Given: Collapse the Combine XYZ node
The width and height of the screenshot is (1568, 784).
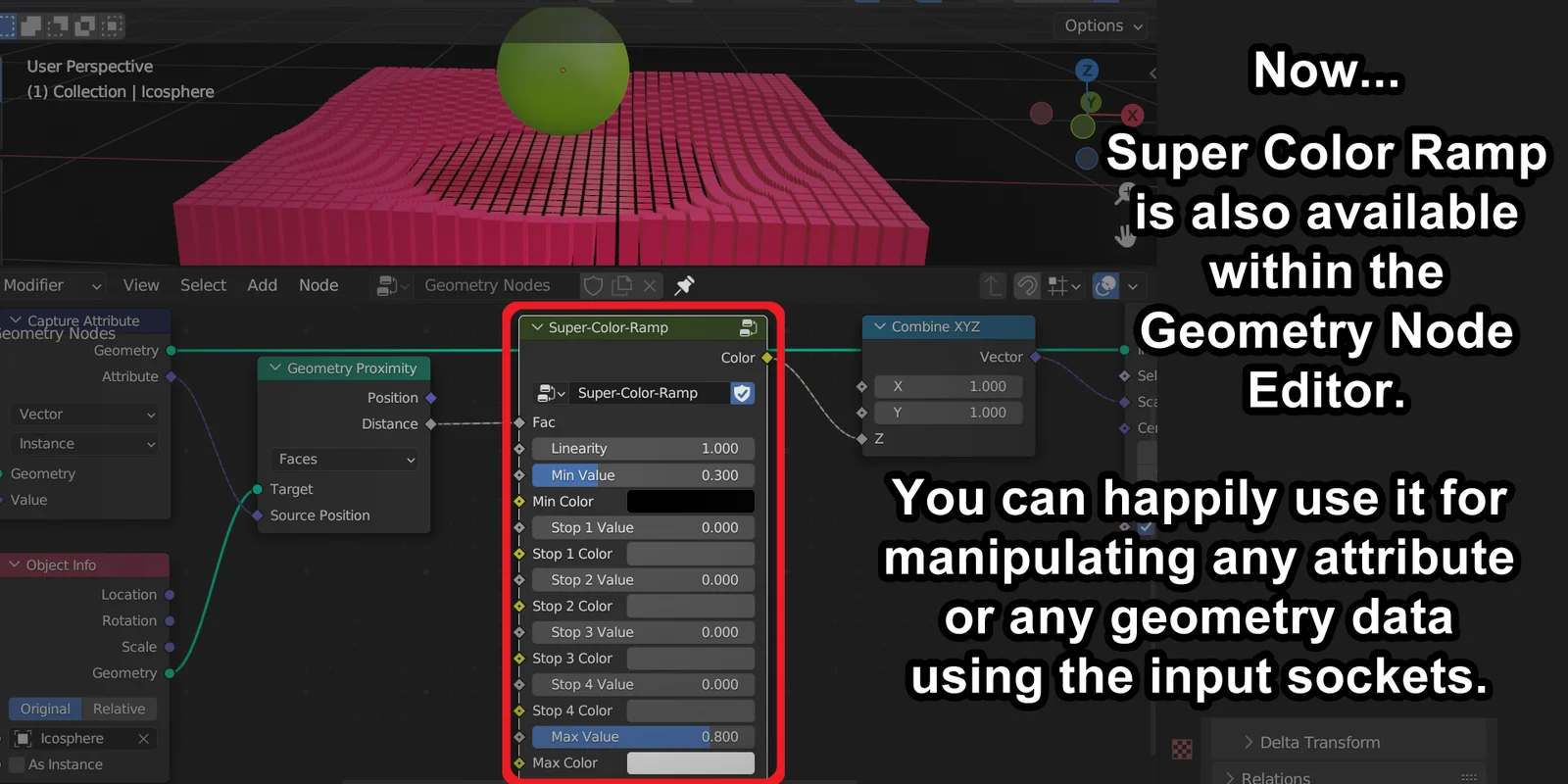Looking at the screenshot, I should pos(880,326).
